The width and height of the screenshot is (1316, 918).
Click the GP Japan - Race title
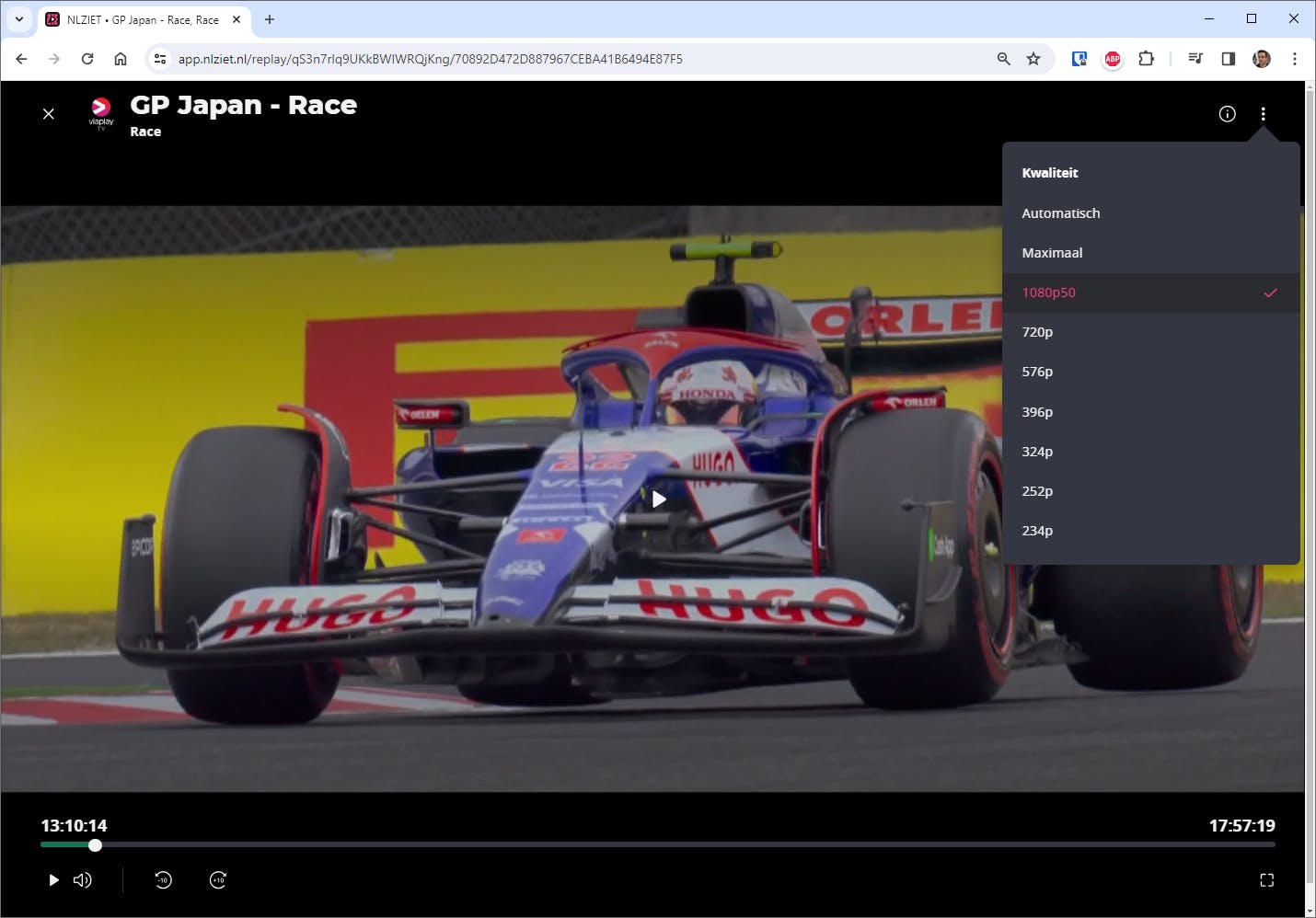tap(244, 105)
